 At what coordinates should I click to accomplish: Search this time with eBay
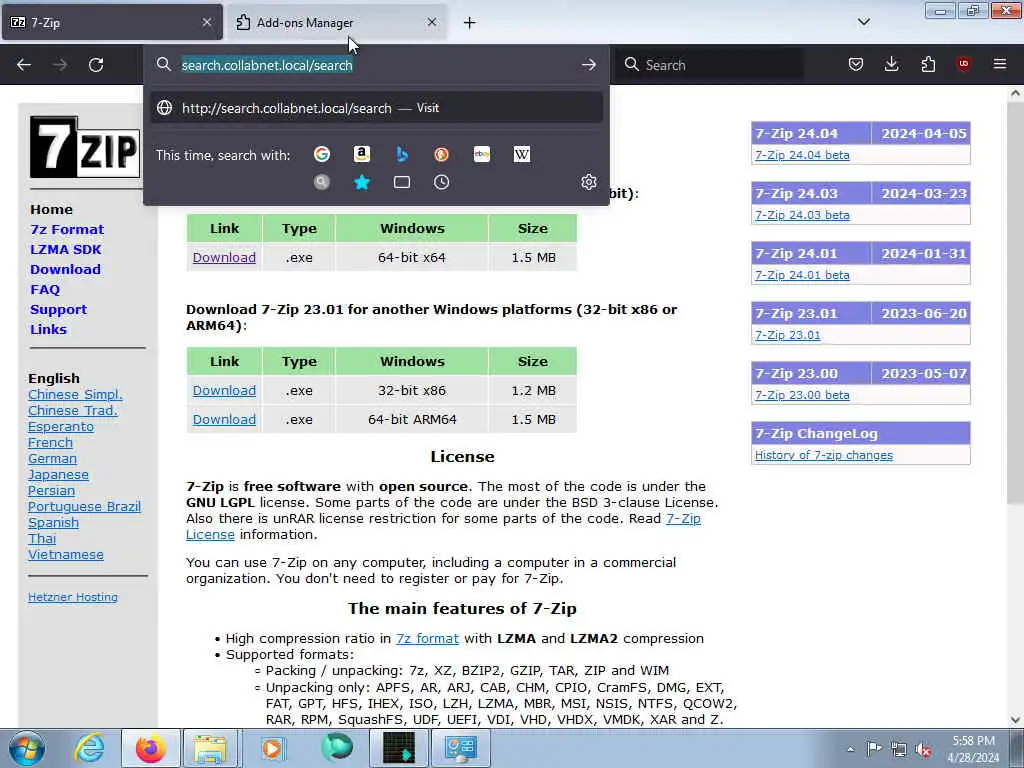pyautogui.click(x=482, y=154)
